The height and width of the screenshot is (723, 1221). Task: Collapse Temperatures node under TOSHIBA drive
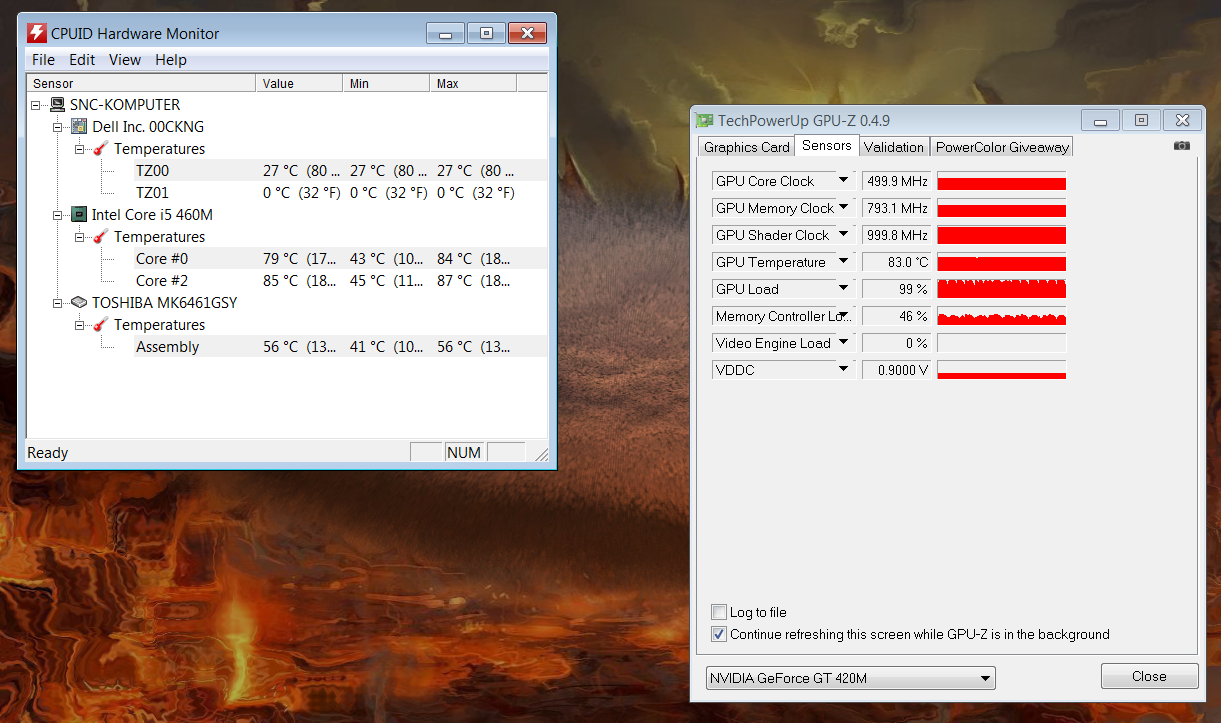pyautogui.click(x=80, y=325)
